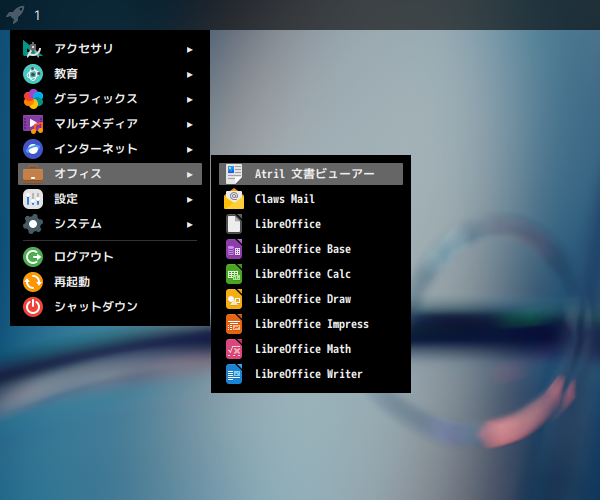Choose ログアウト to log out
The image size is (600, 500).
tap(110, 257)
